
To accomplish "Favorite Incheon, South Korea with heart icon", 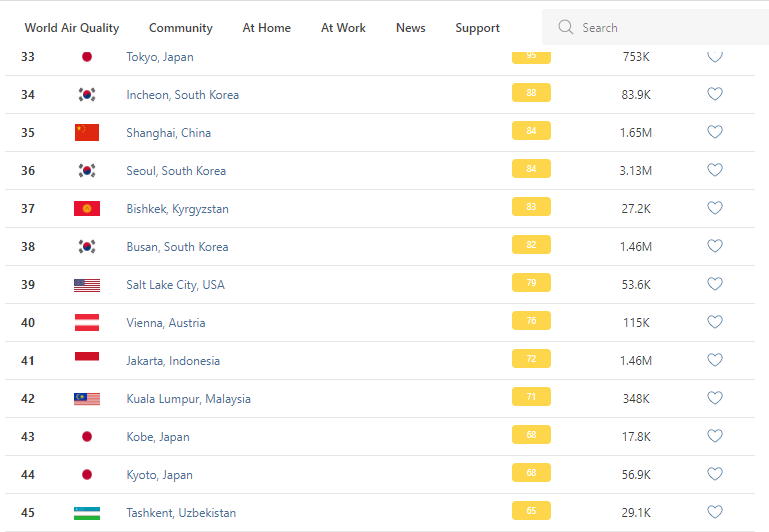I will pos(715,94).
